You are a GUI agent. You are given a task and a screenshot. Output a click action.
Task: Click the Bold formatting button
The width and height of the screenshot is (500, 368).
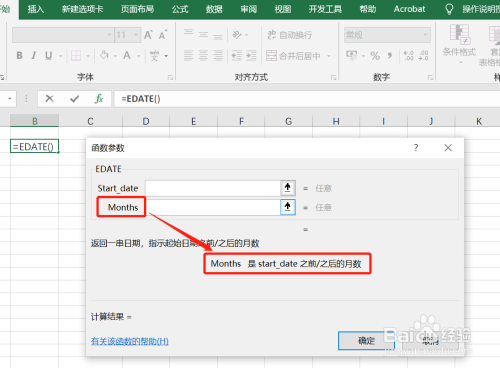click(x=20, y=55)
